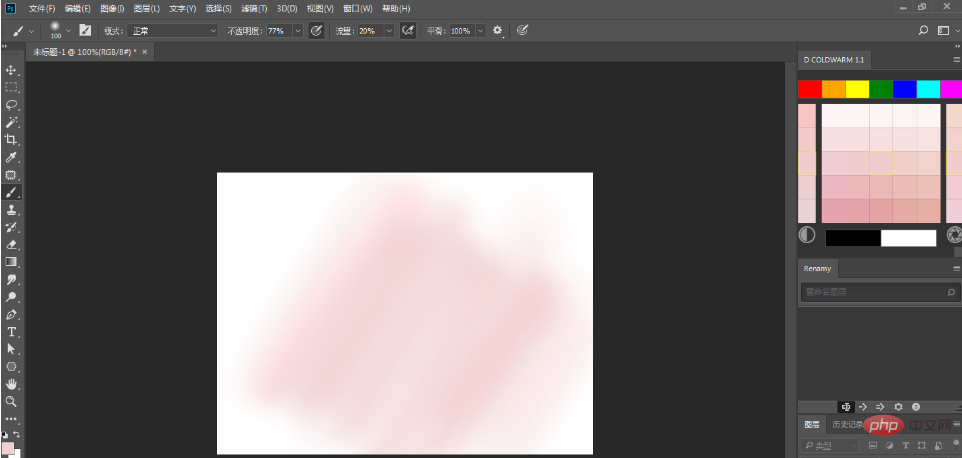The height and width of the screenshot is (458, 962).
Task: Open the layer filter type dropdown
Action: click(829, 445)
